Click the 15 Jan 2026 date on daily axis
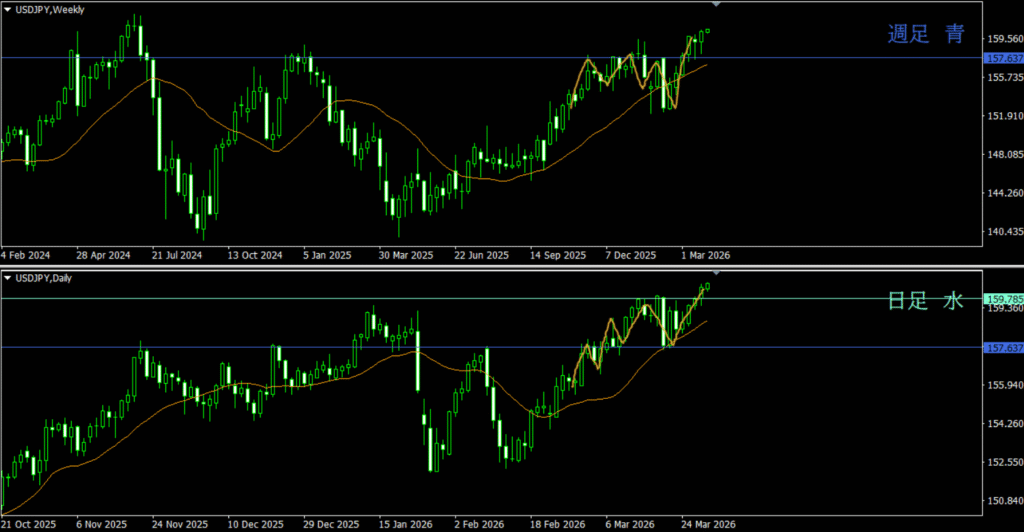Viewport: 1024px width, 532px height. click(x=403, y=523)
